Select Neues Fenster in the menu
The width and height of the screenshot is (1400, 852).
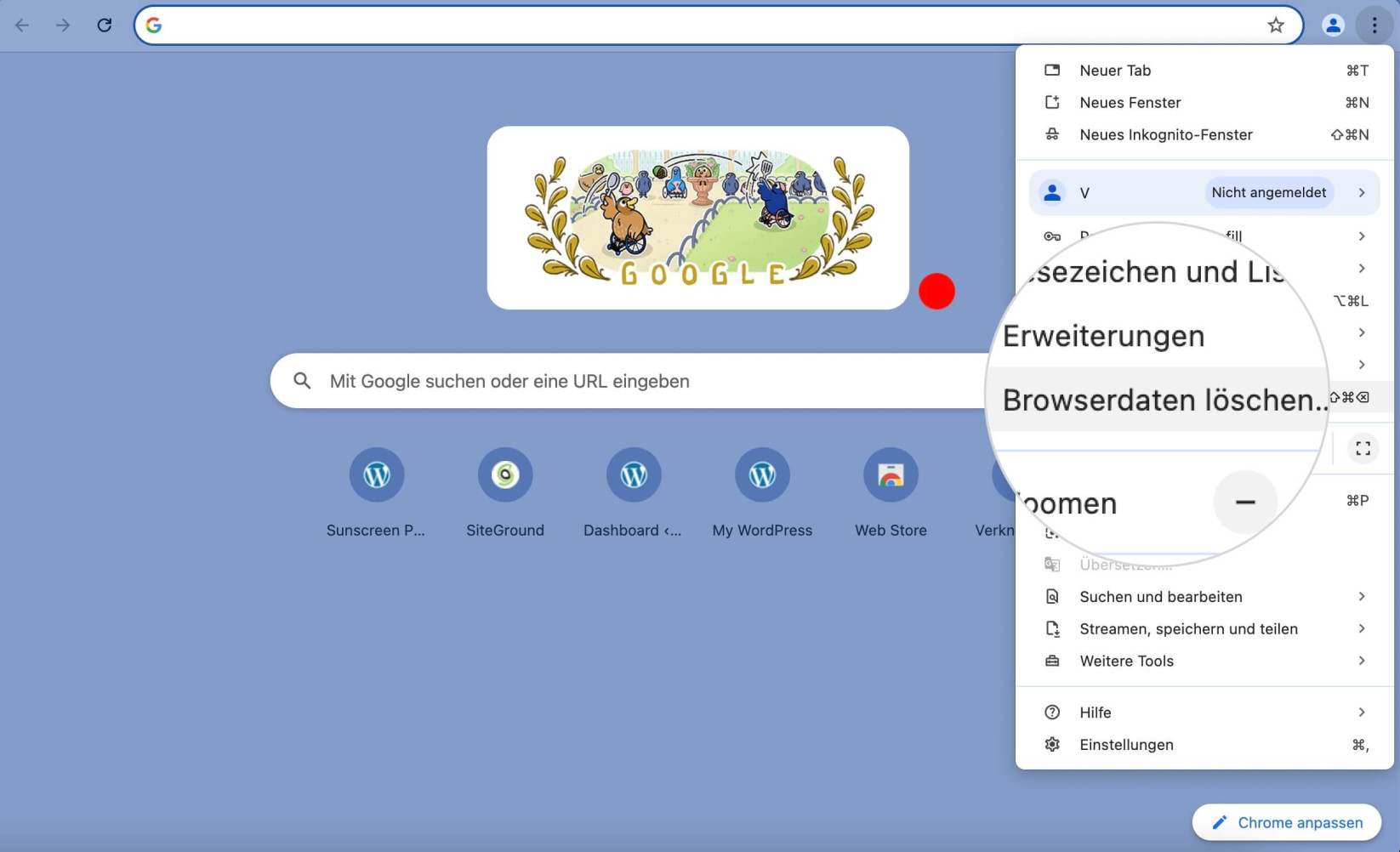pyautogui.click(x=1204, y=103)
